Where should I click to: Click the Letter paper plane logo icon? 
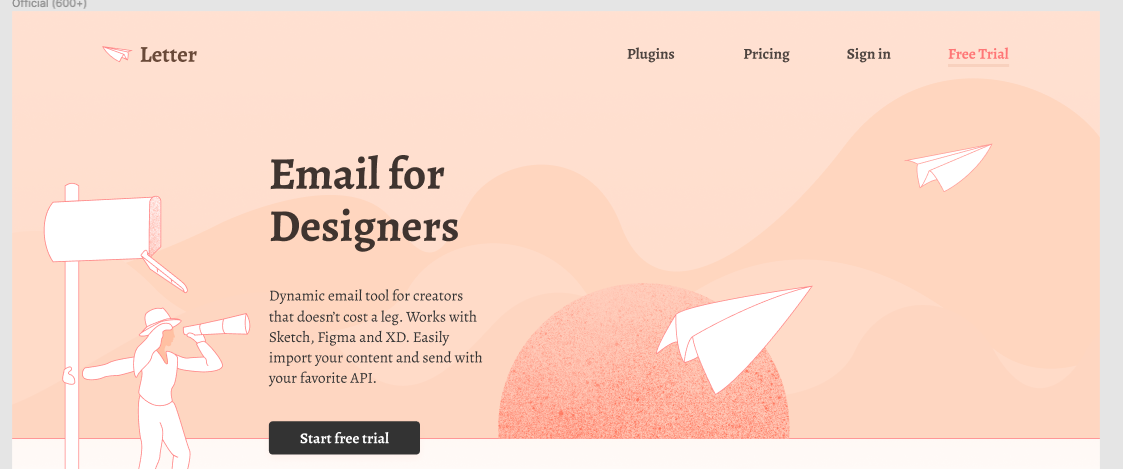117,54
